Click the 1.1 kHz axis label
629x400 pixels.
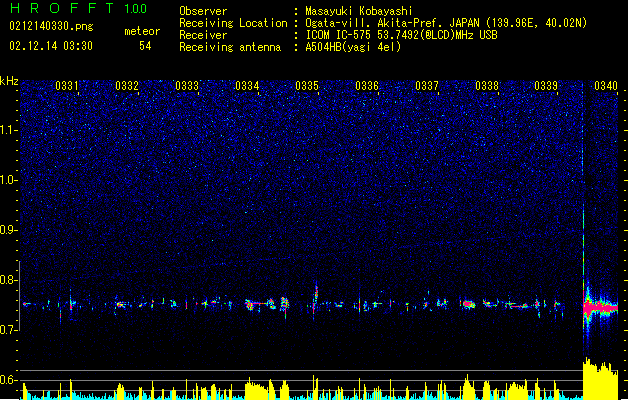click(9, 130)
